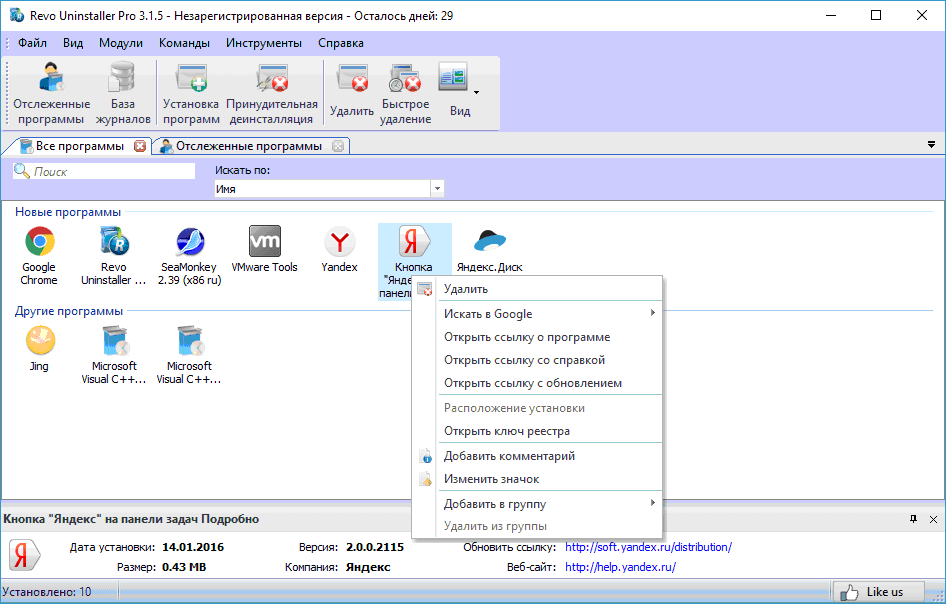Open the Файл menu

tap(33, 43)
